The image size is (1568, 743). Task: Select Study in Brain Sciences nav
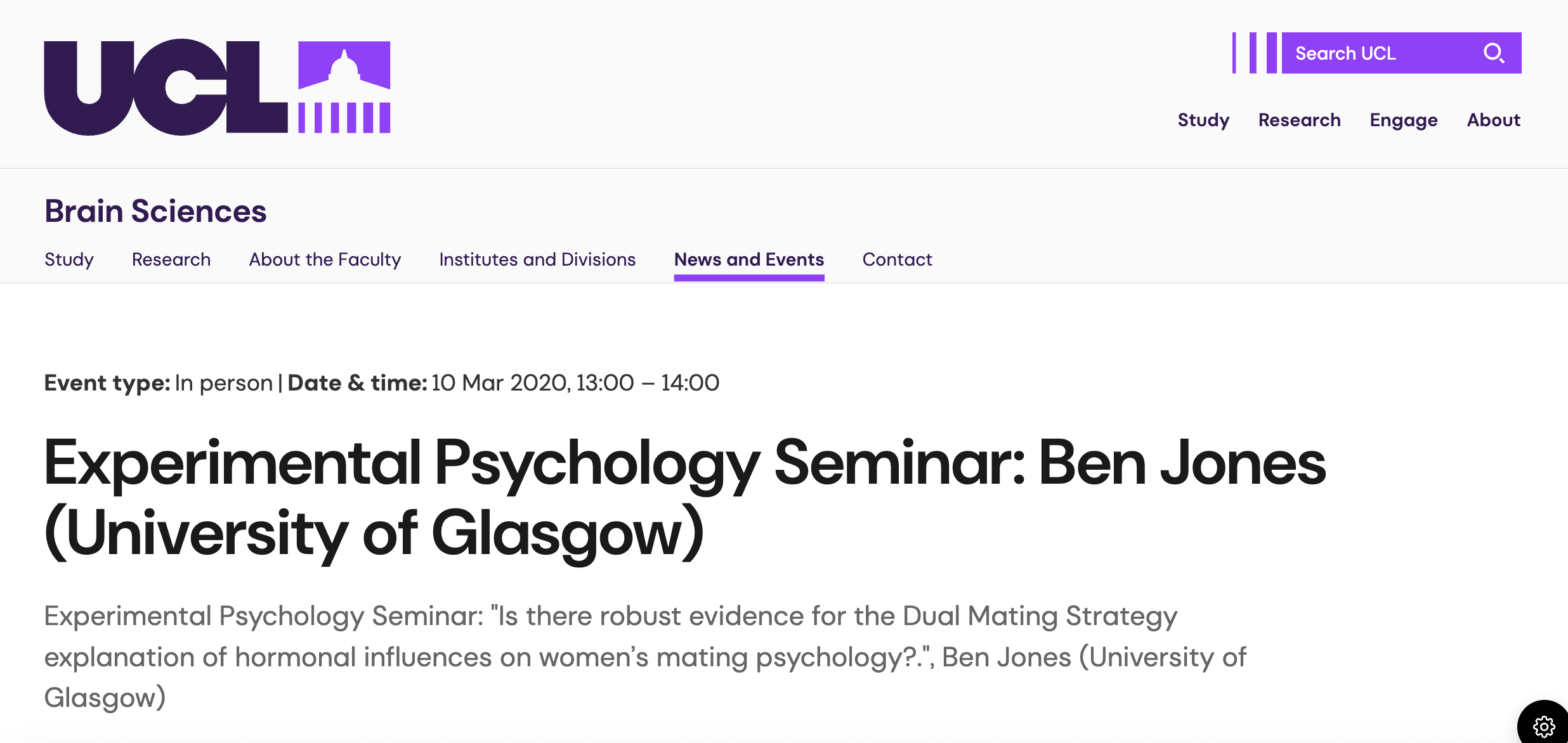(69, 259)
